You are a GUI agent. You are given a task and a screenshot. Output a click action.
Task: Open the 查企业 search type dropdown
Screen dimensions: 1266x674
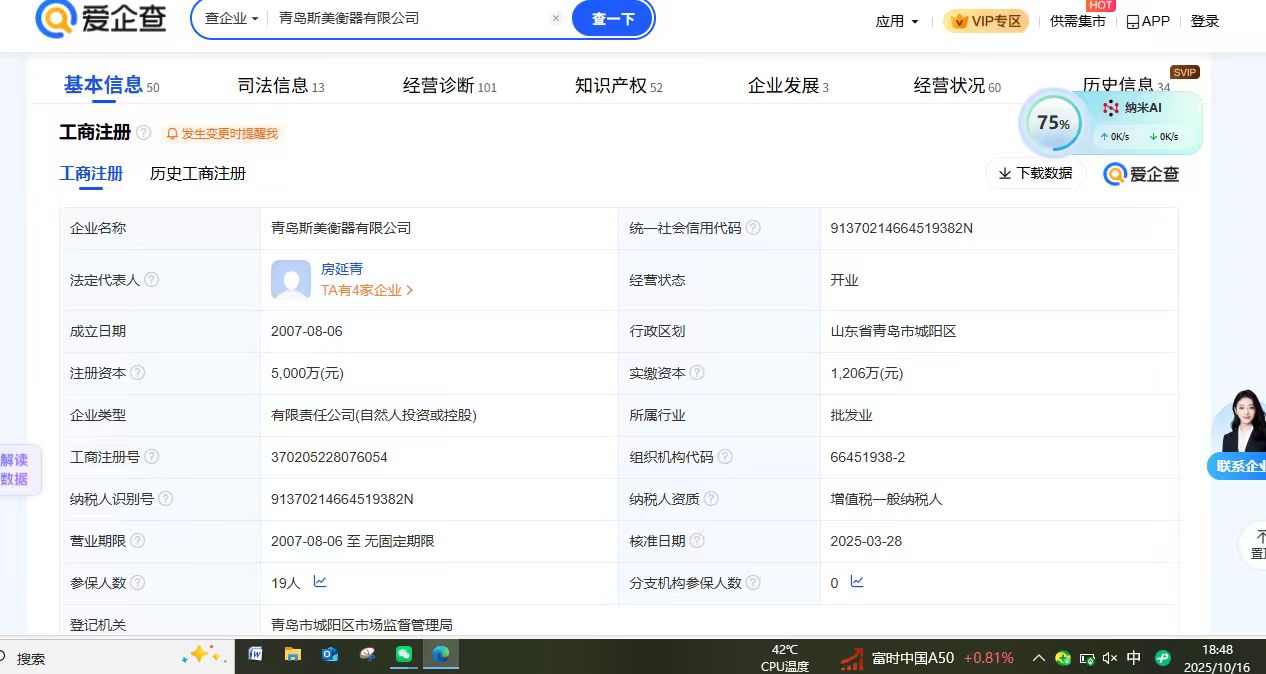pyautogui.click(x=231, y=19)
